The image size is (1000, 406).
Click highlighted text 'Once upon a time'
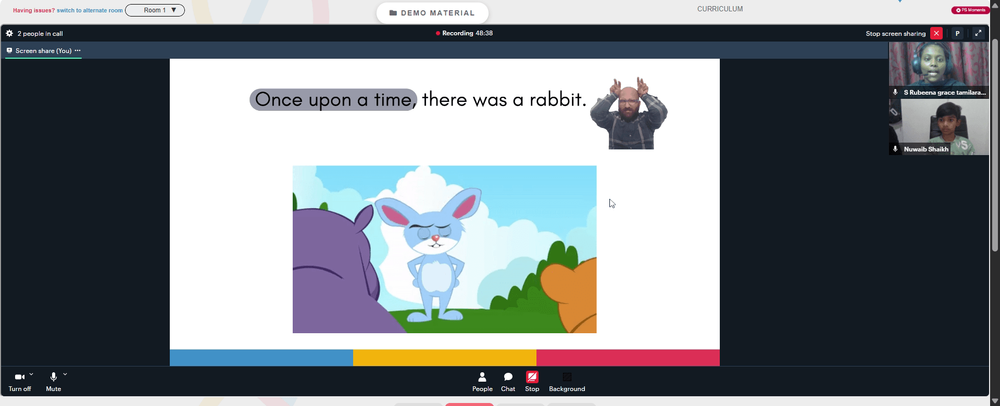point(334,99)
